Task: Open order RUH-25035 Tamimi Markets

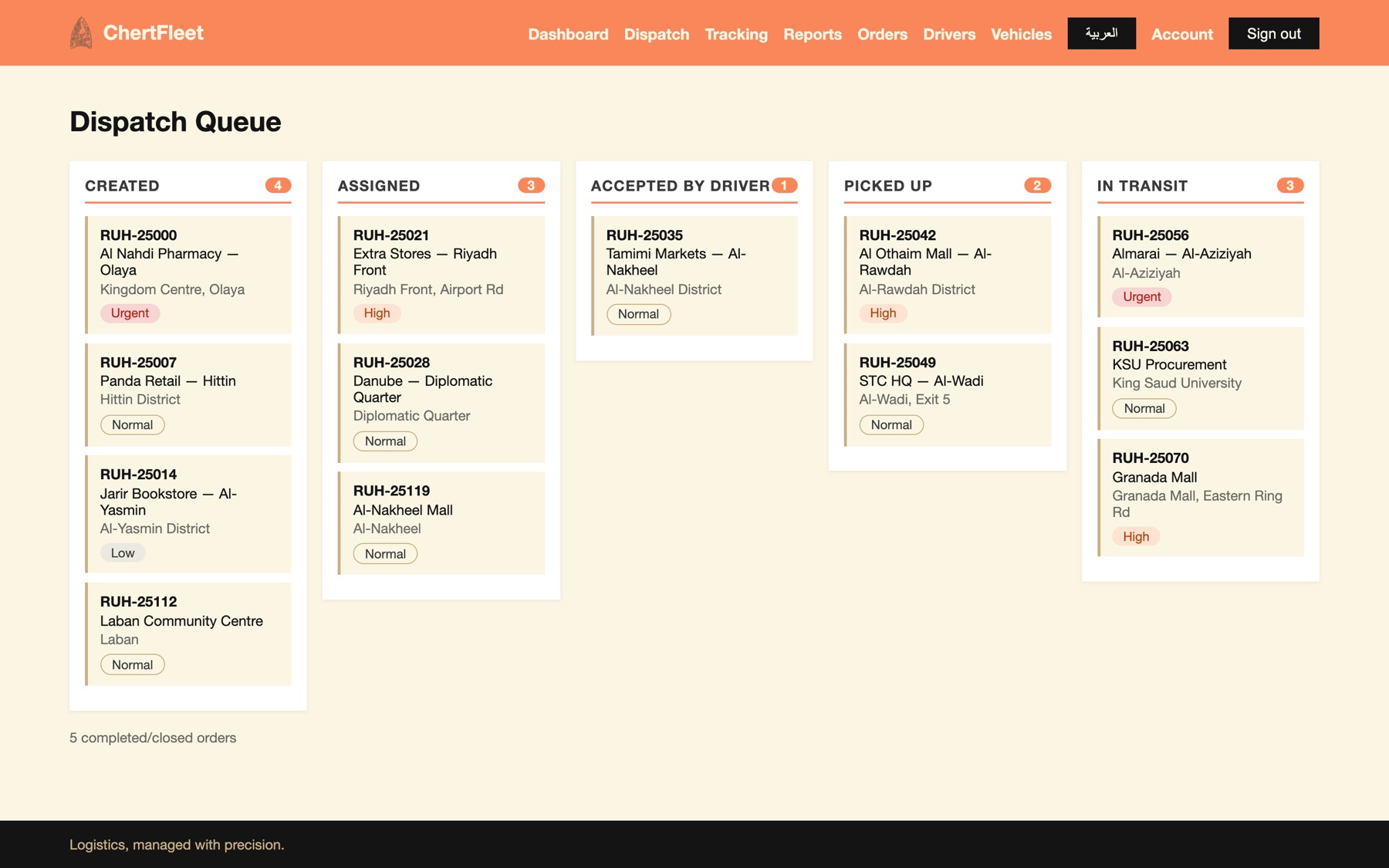Action: coord(694,275)
